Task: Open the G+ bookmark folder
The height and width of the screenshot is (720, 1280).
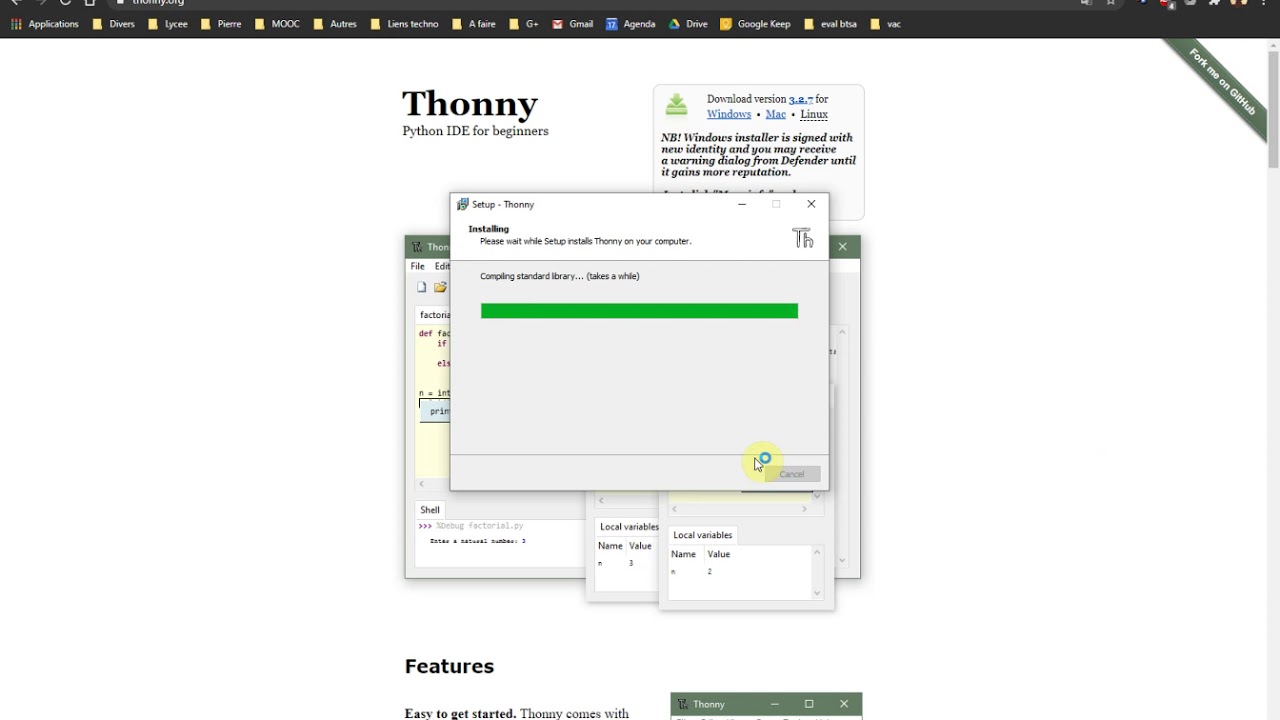Action: pyautogui.click(x=523, y=24)
